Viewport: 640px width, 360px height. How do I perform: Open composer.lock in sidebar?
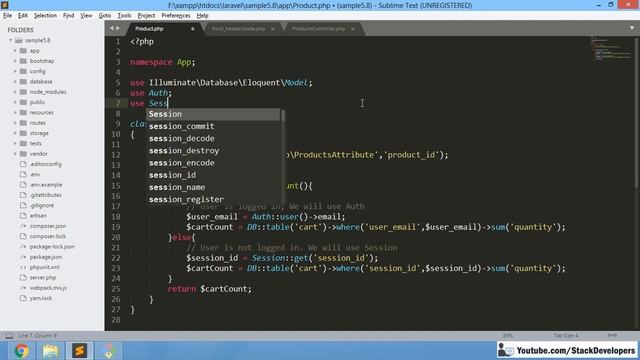point(47,236)
